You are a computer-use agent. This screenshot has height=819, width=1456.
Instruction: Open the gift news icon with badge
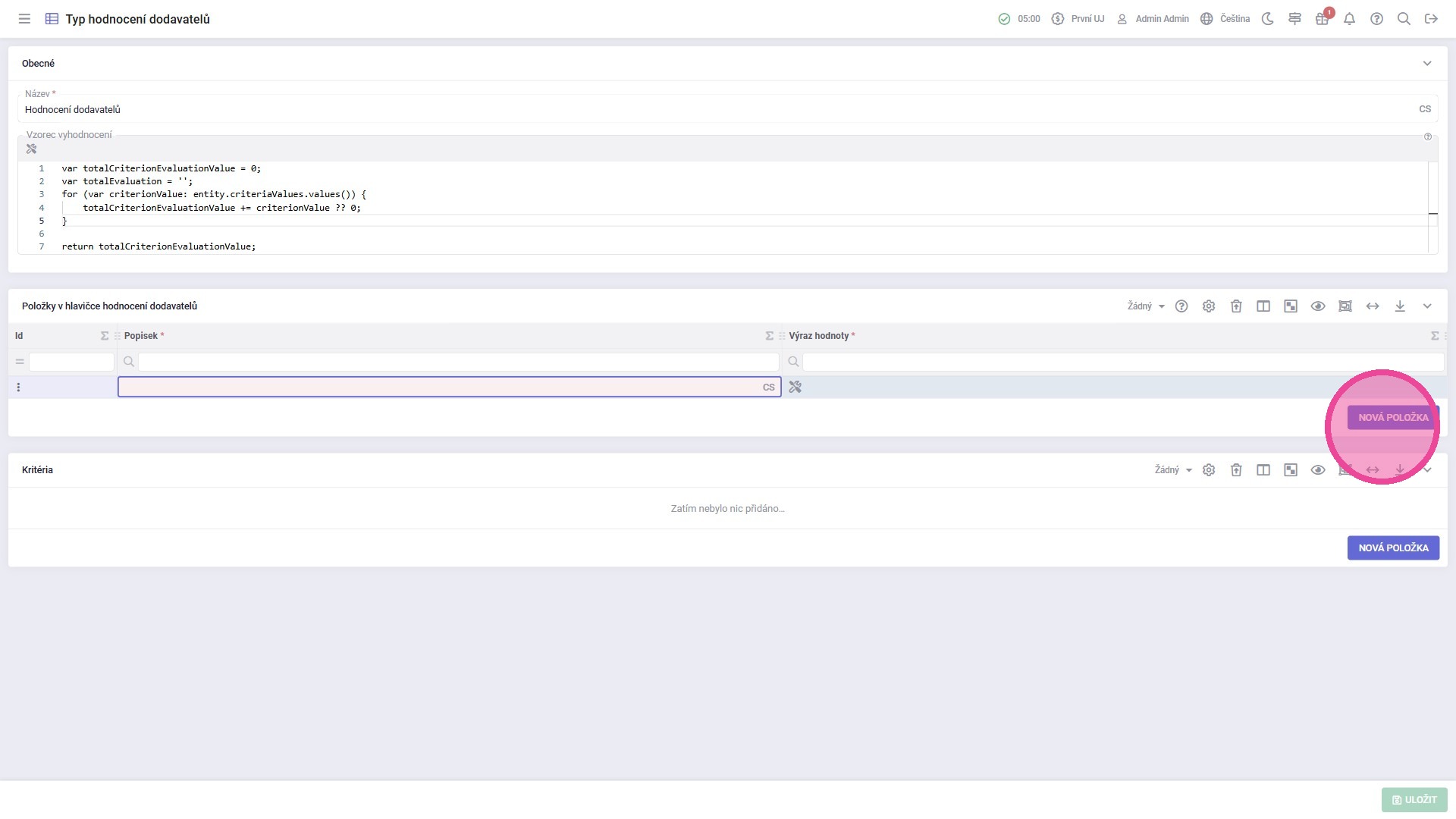click(x=1323, y=19)
